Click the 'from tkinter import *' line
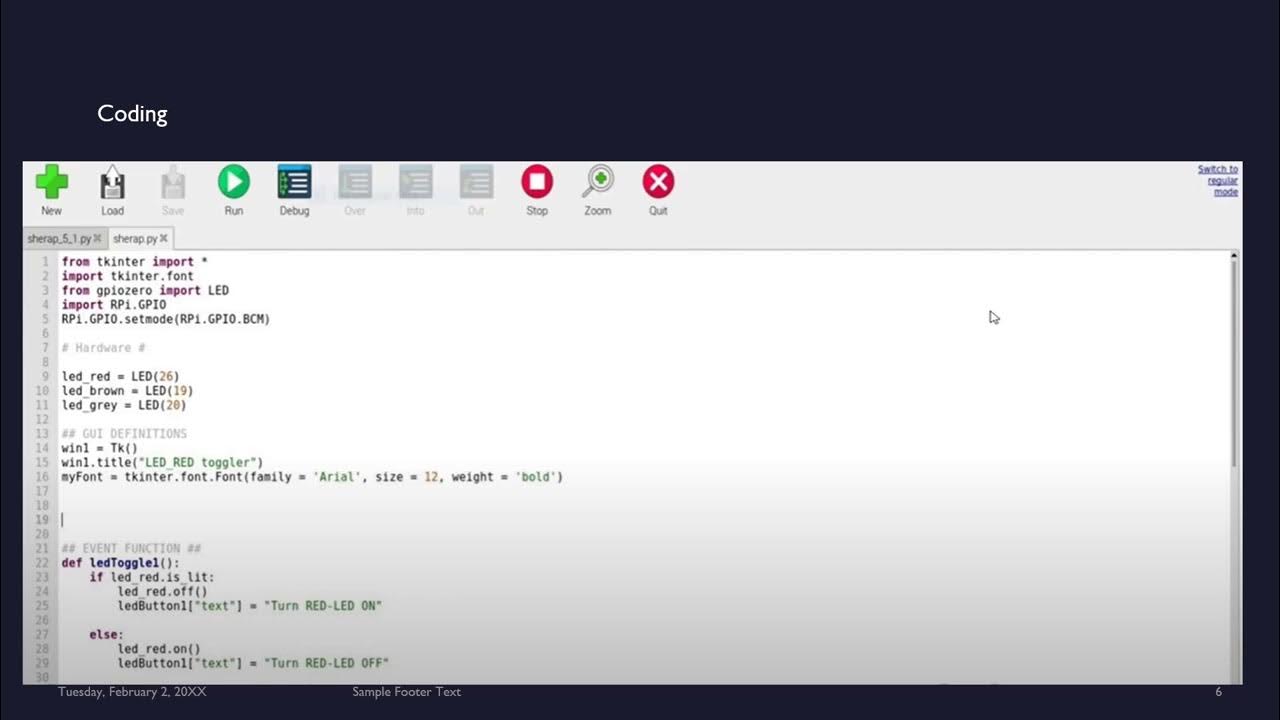1280x720 pixels. pos(134,261)
